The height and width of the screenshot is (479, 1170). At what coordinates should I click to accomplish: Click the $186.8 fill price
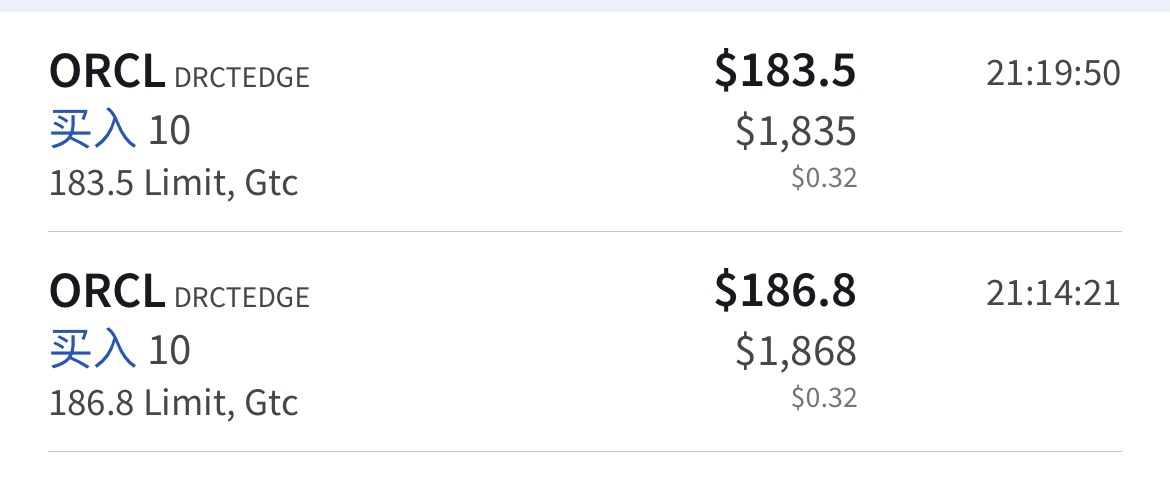pyautogui.click(x=785, y=291)
